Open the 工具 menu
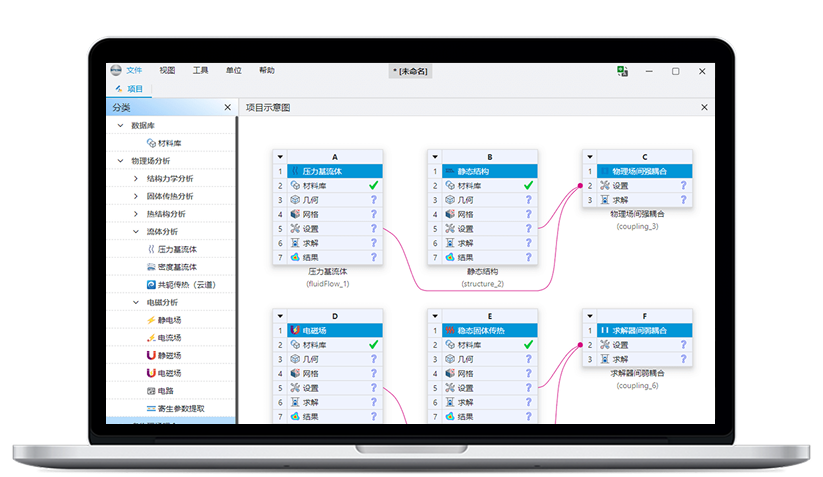 201,71
